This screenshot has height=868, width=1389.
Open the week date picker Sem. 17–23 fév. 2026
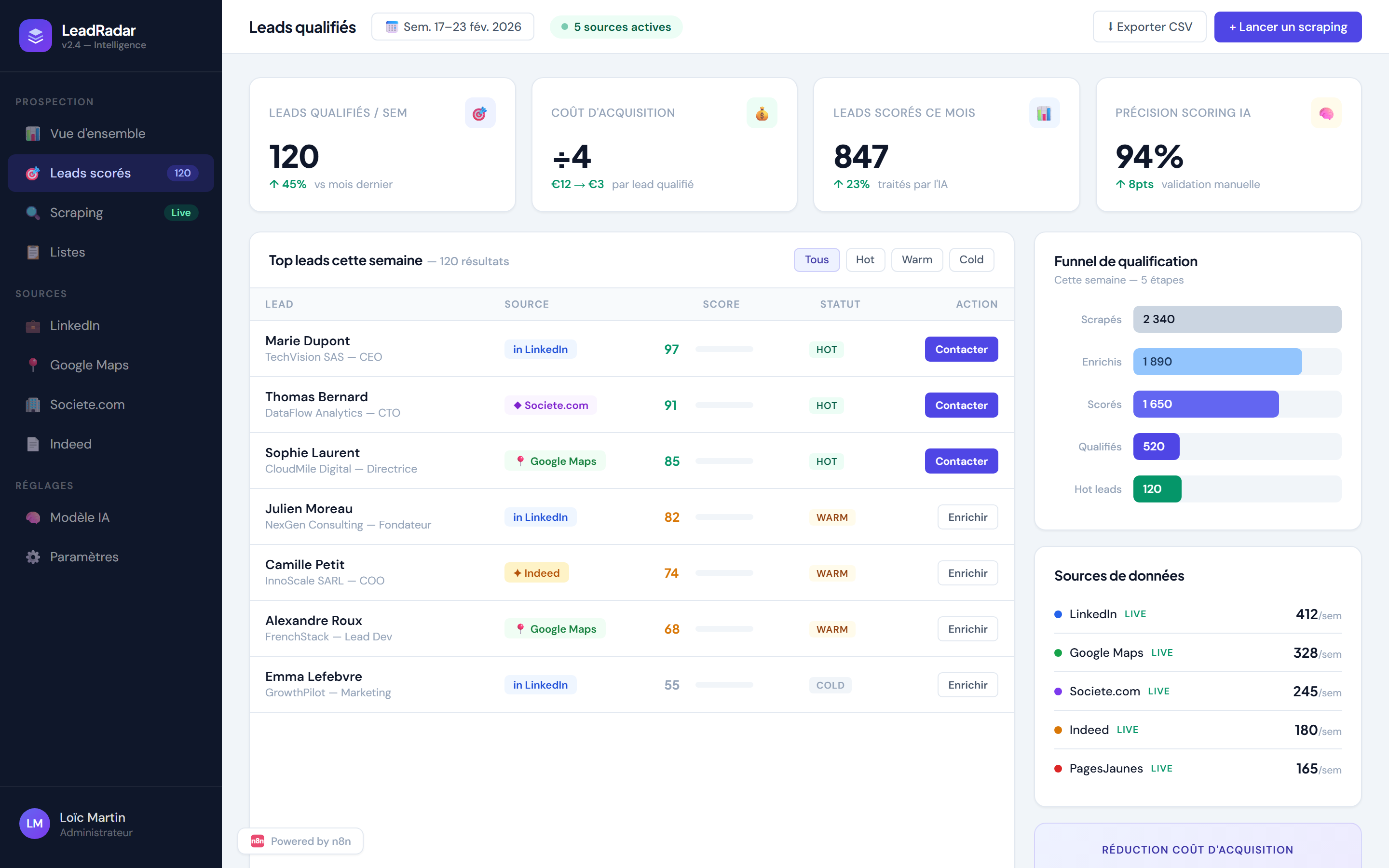(453, 27)
